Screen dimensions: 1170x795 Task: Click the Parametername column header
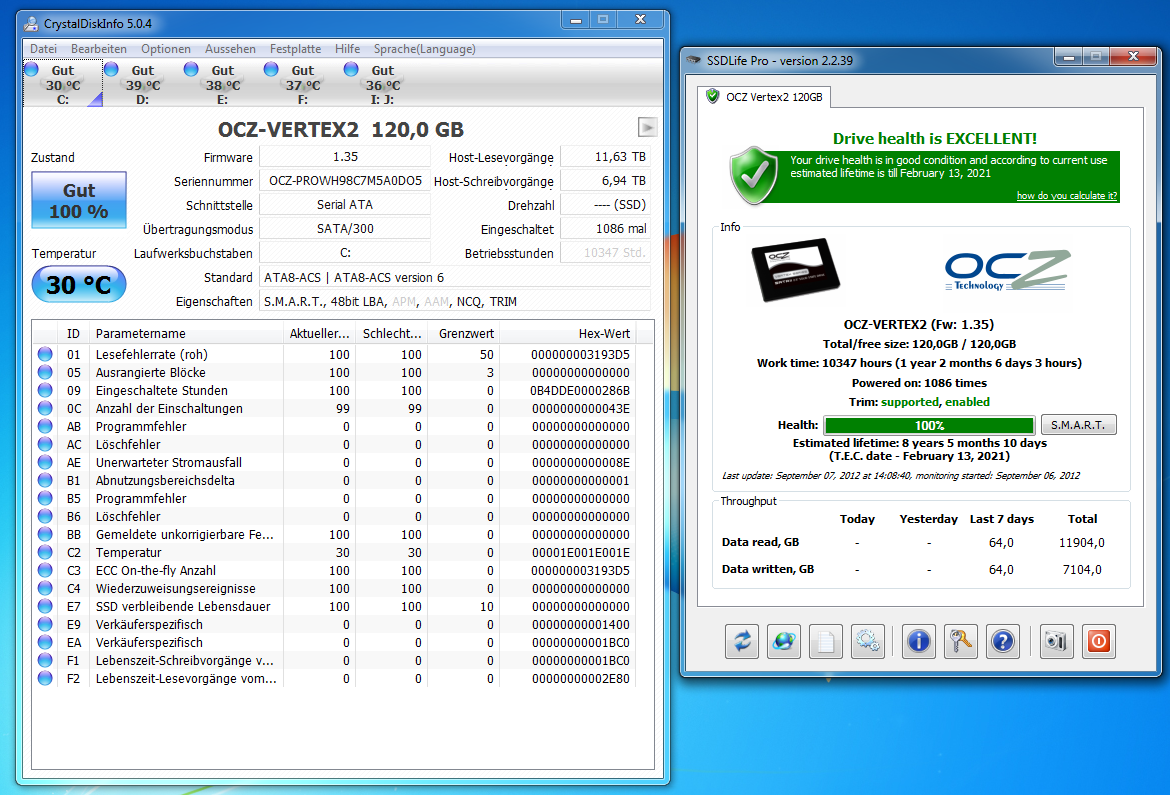[187, 334]
